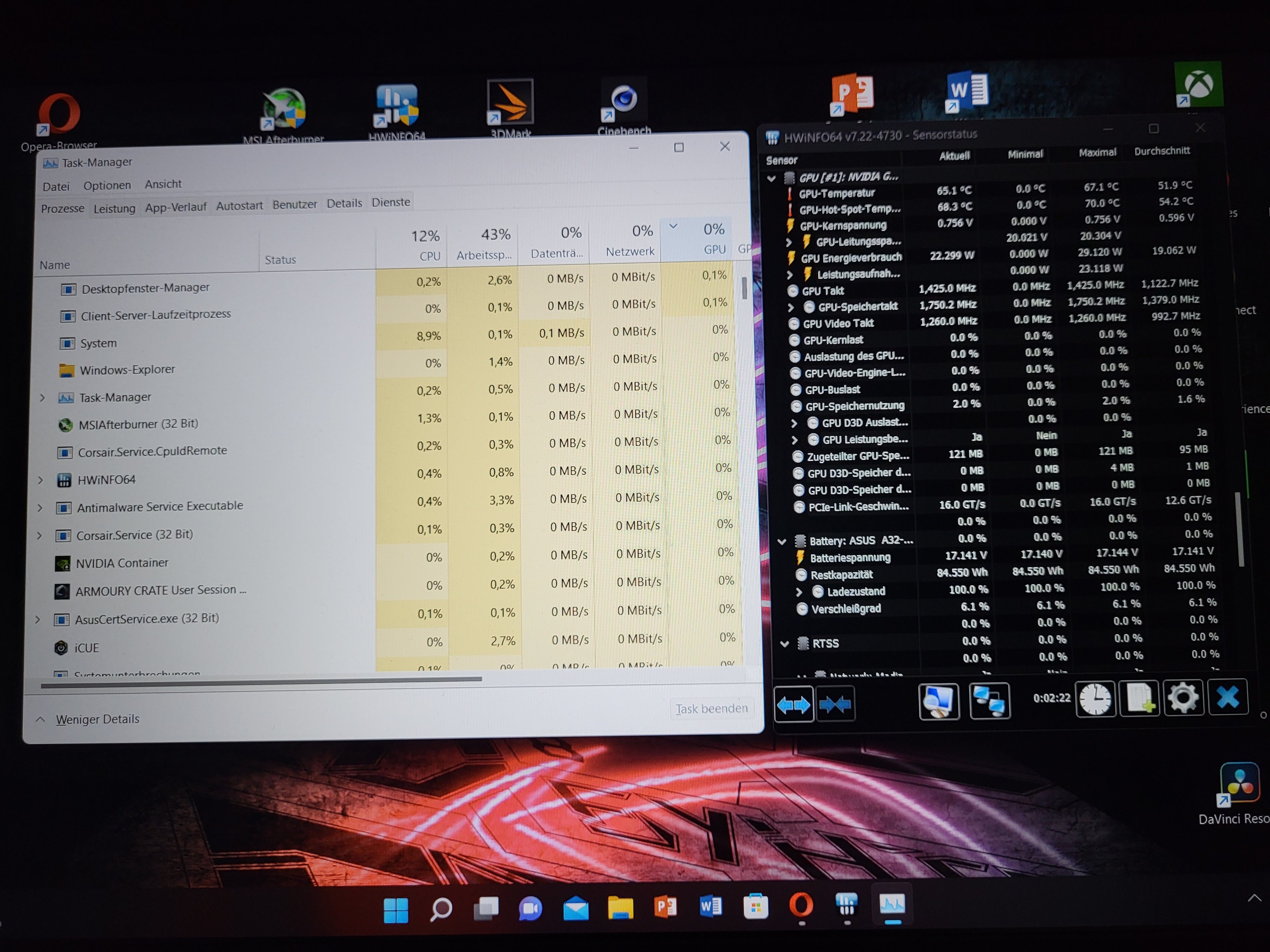Expand Corsair.Service (32 Bit) row

[40, 535]
